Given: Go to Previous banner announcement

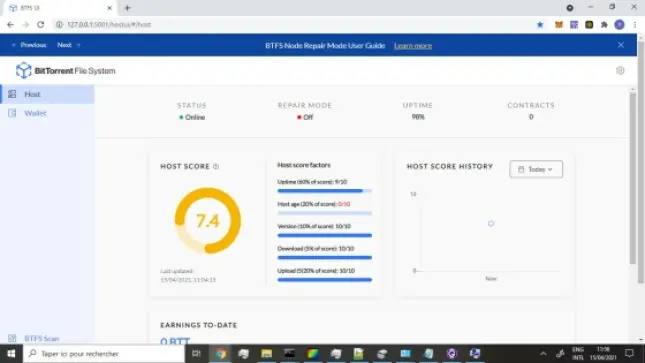Looking at the screenshot, I should pos(29,45).
